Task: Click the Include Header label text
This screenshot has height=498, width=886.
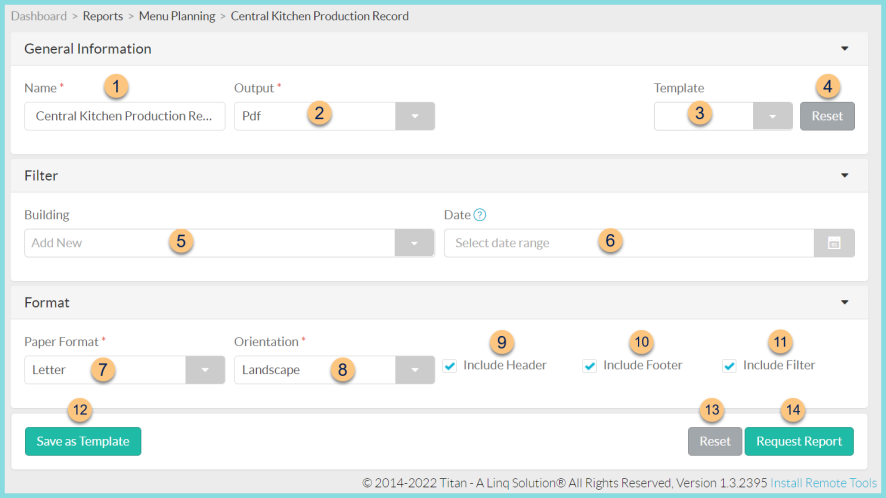Action: coord(505,365)
